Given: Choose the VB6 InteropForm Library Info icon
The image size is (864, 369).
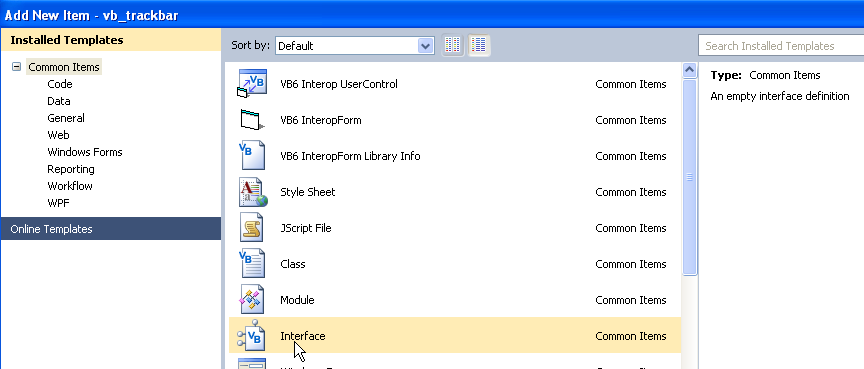Looking at the screenshot, I should tap(252, 156).
